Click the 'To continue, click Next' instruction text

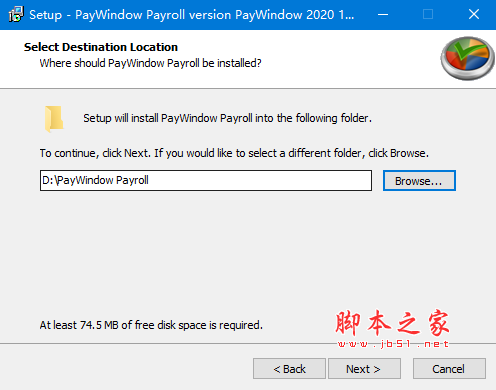(x=234, y=153)
